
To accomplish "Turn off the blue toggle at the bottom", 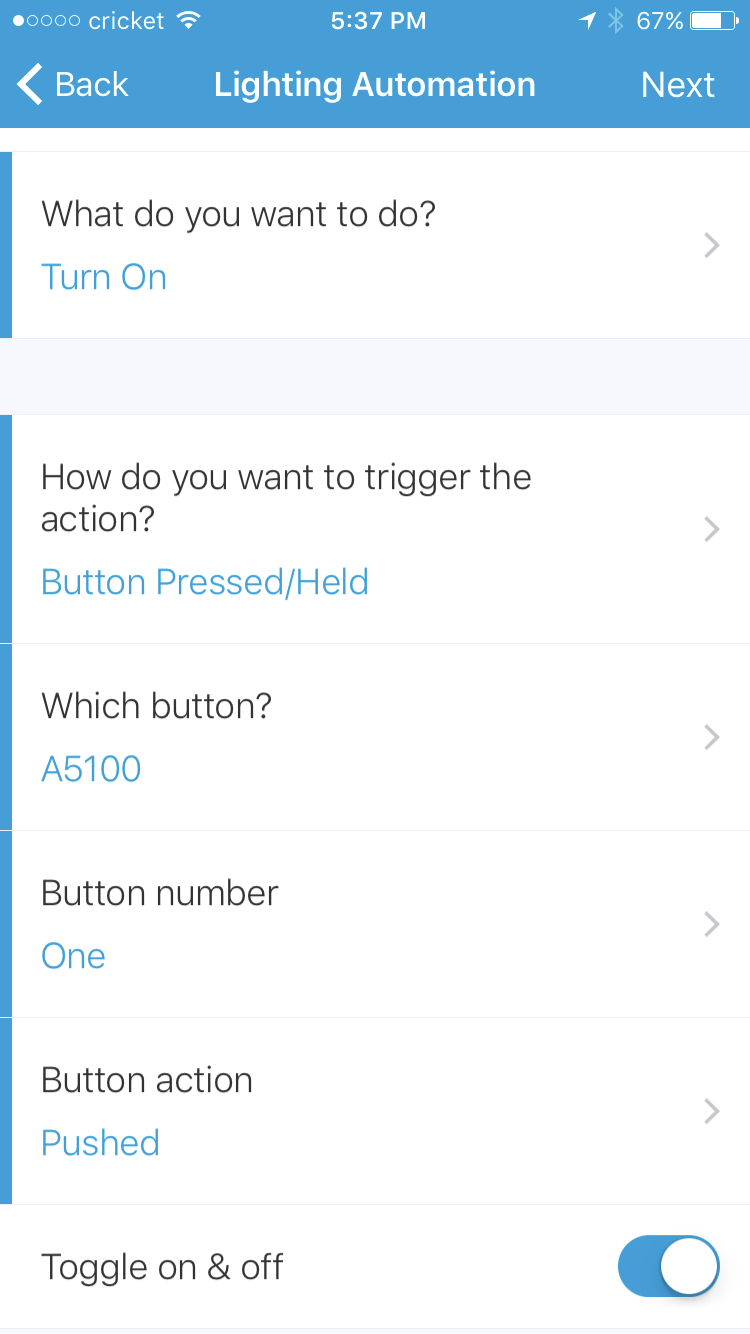I will [669, 1265].
